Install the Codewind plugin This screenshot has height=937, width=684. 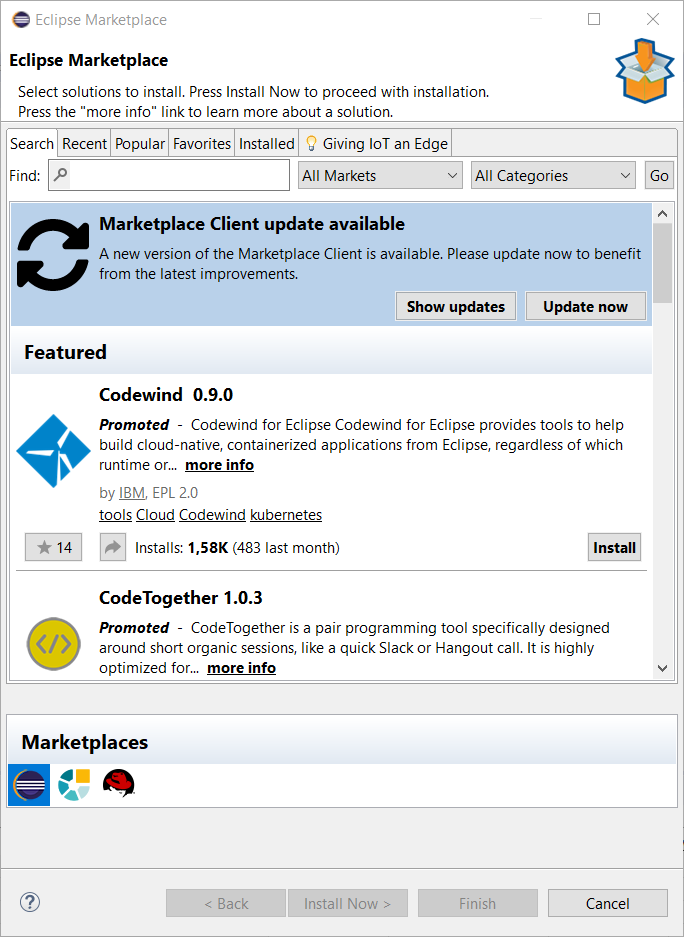coord(614,547)
